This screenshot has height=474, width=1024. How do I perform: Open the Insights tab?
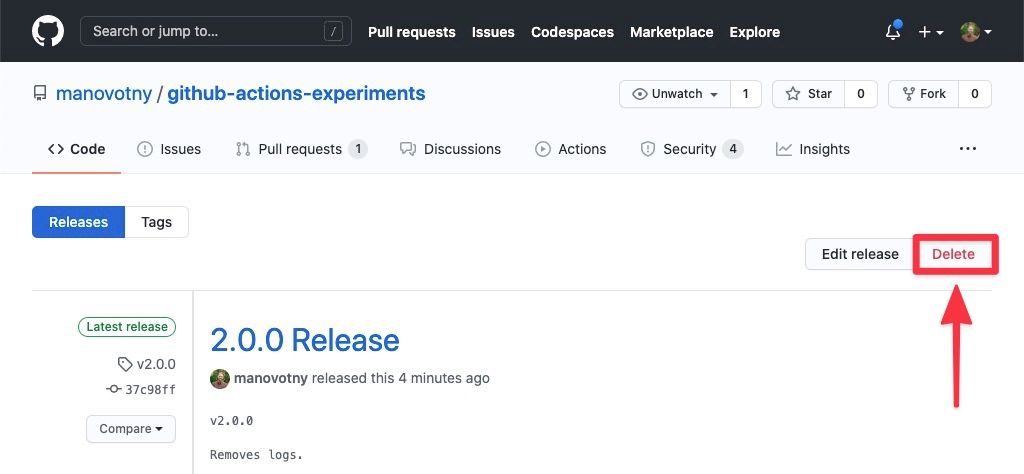click(813, 149)
